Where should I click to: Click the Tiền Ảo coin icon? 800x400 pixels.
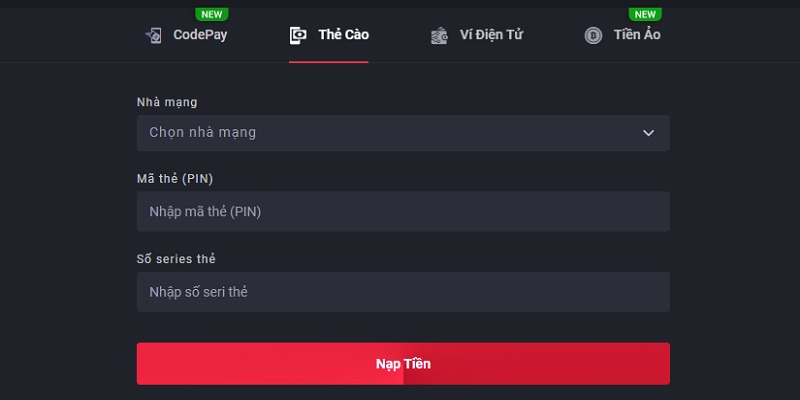(x=593, y=35)
